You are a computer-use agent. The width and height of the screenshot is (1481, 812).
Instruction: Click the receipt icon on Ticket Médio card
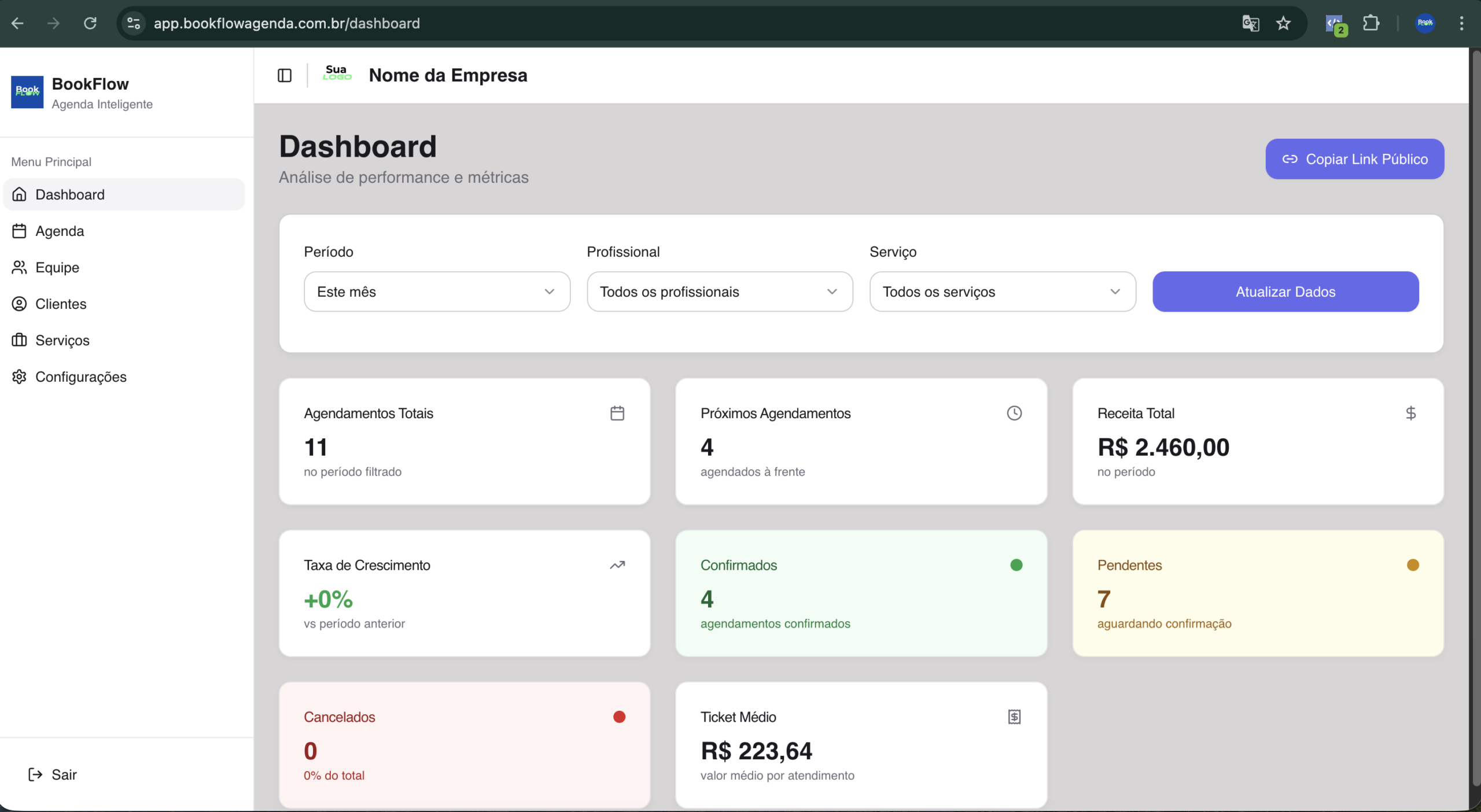click(1014, 717)
